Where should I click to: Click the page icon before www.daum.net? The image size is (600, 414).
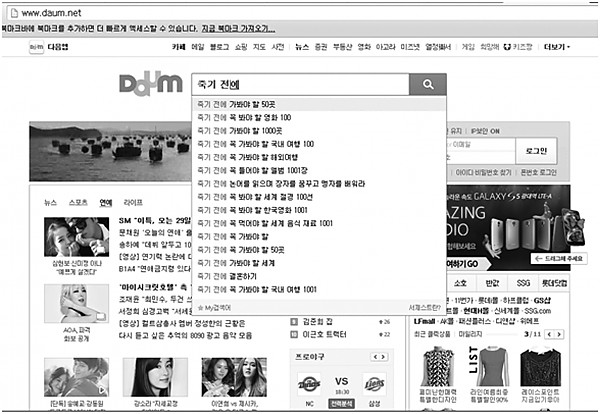pyautogui.click(x=14, y=13)
